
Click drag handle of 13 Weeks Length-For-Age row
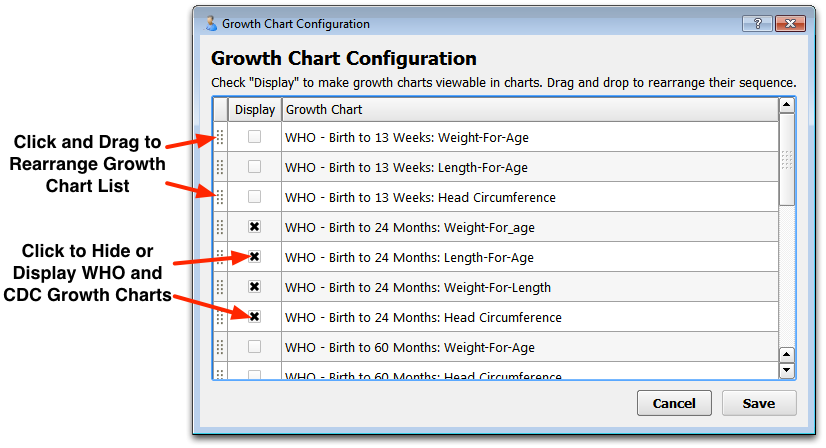220,167
